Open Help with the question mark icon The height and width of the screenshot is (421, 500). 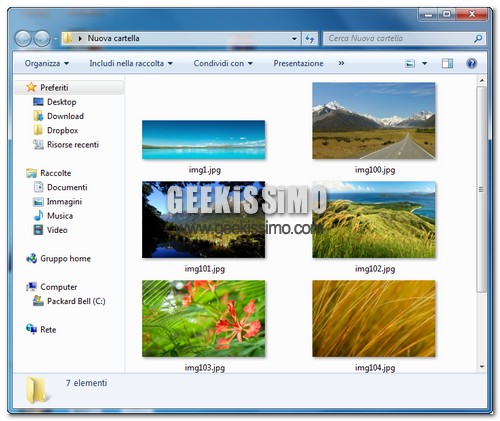point(472,63)
